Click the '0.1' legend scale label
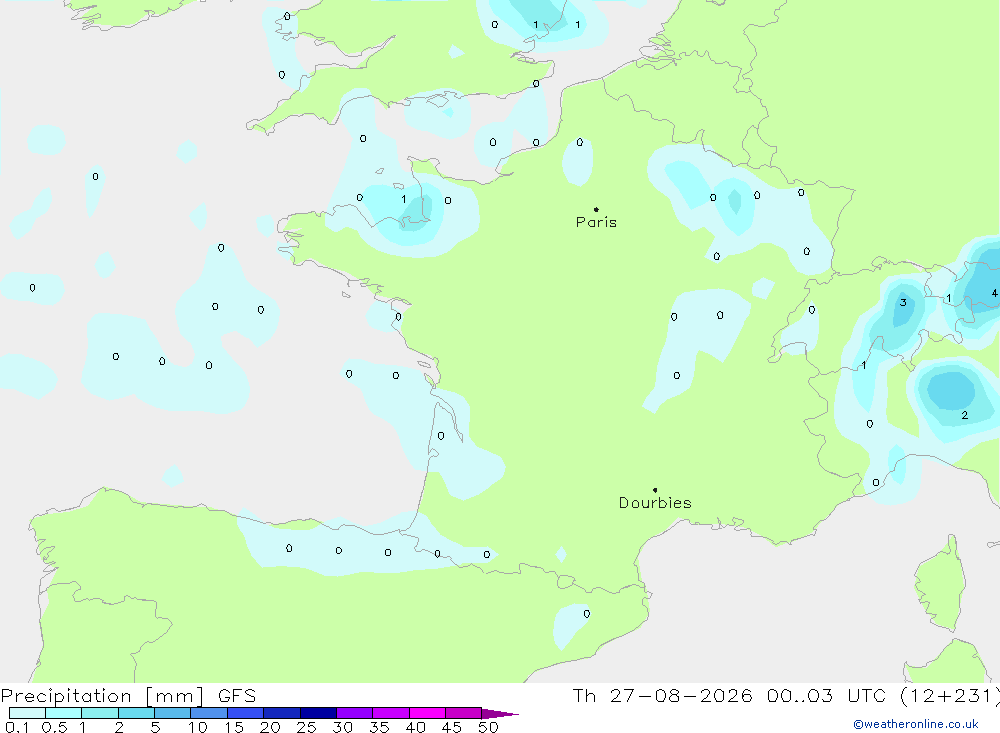The image size is (1000, 733). click(x=17, y=727)
